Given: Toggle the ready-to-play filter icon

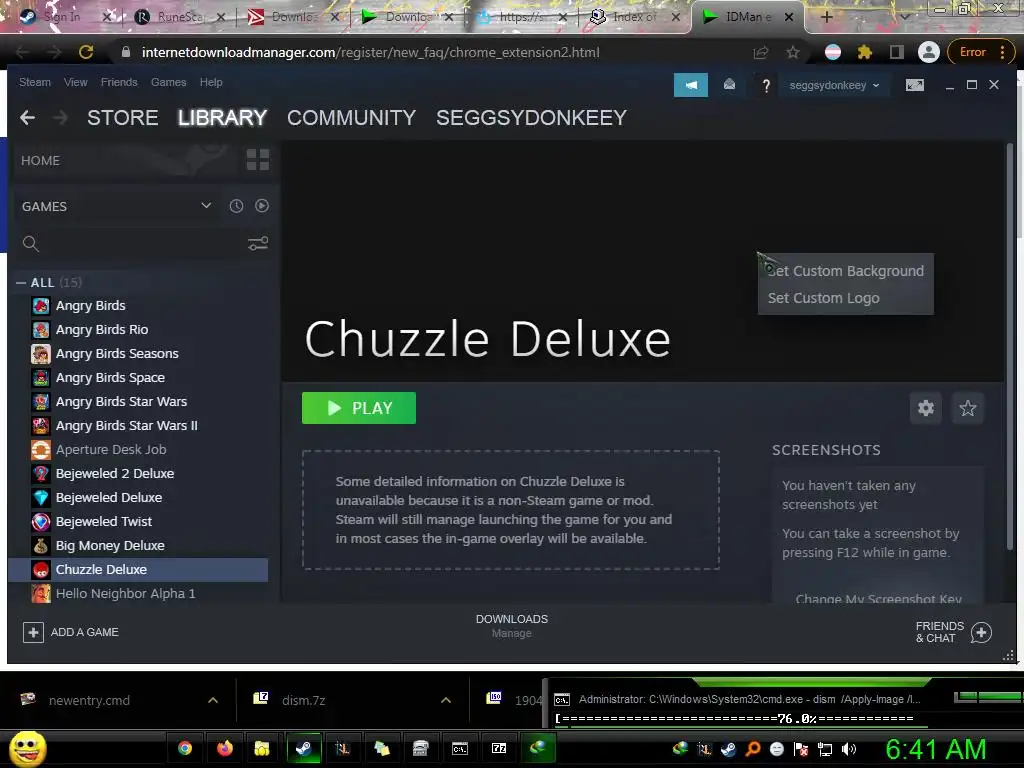Looking at the screenshot, I should click(262, 206).
